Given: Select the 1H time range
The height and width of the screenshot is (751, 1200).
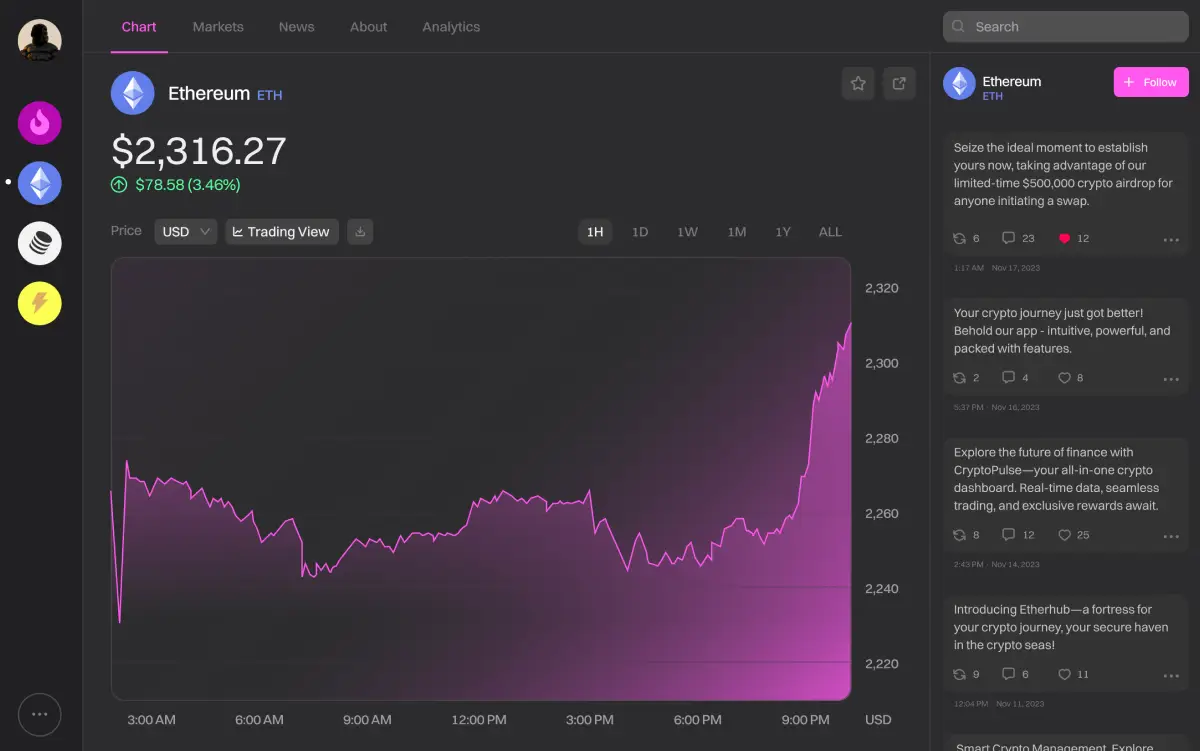Looking at the screenshot, I should [595, 232].
